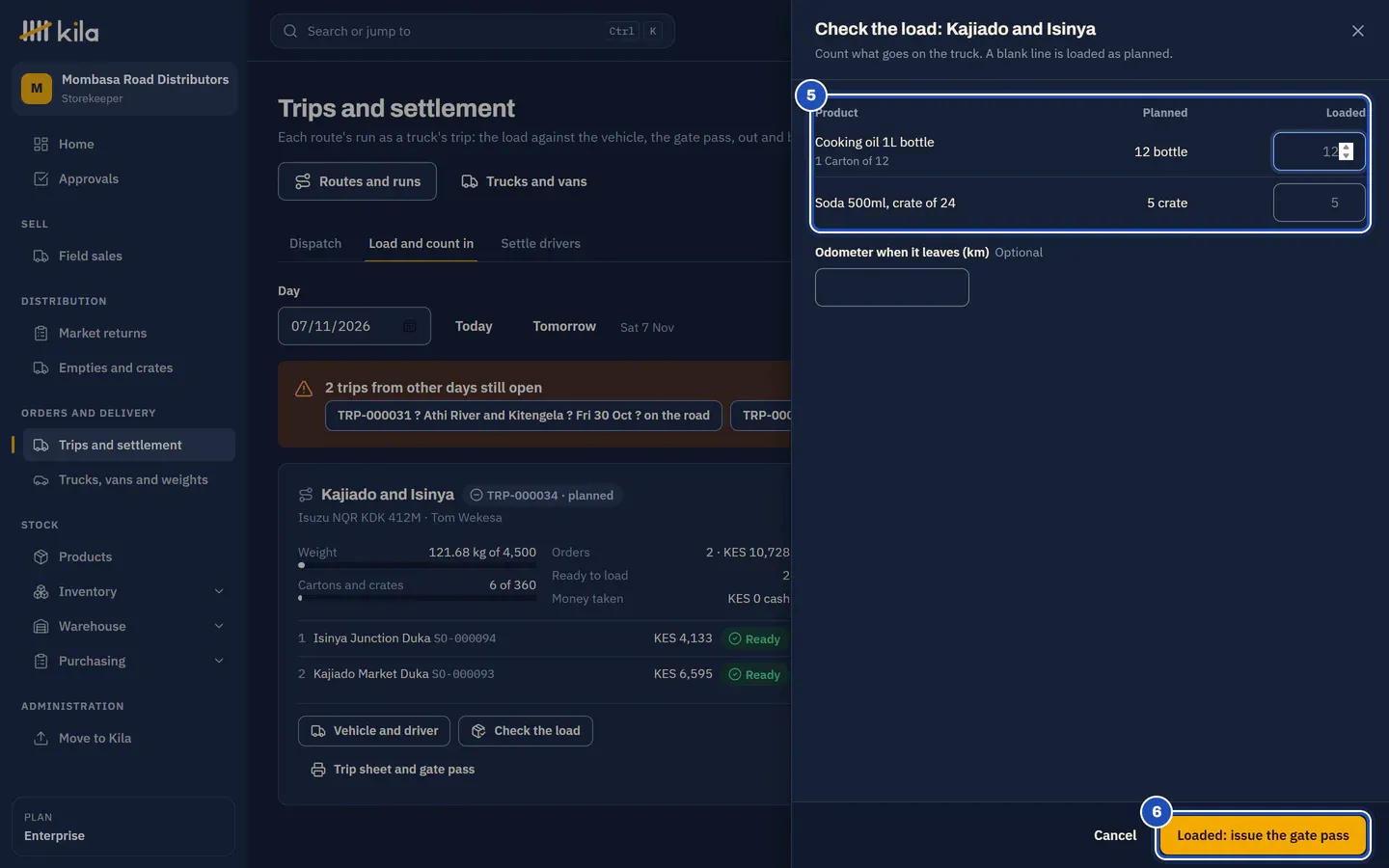Open Trip sheet and gate pass
Screen dimensions: 1389x868
[393, 770]
